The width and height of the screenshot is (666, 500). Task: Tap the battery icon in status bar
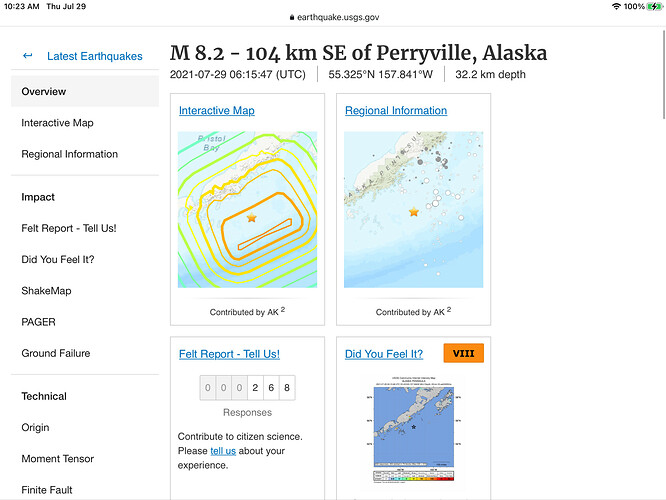pos(654,6)
